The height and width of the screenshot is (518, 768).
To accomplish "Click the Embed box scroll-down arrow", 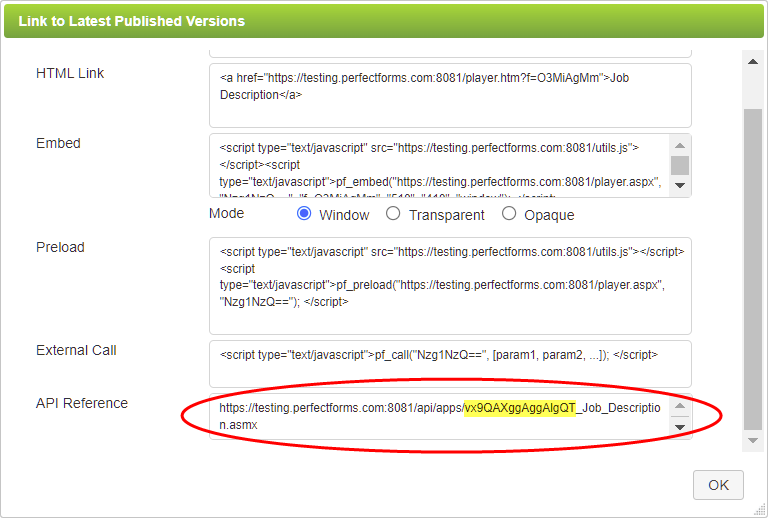I will [x=679, y=186].
